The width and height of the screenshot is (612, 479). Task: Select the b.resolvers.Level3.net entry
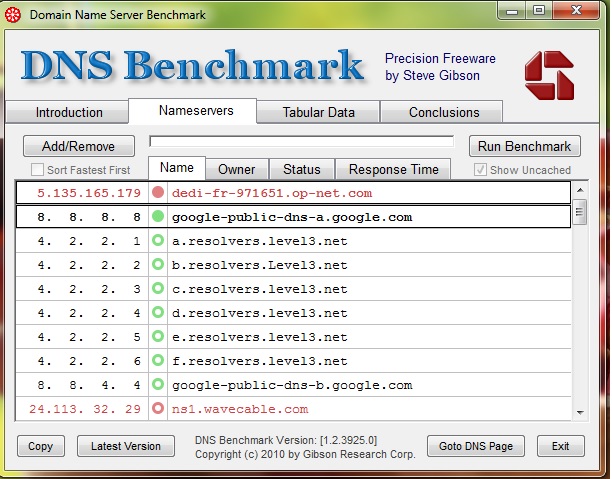tap(293, 265)
